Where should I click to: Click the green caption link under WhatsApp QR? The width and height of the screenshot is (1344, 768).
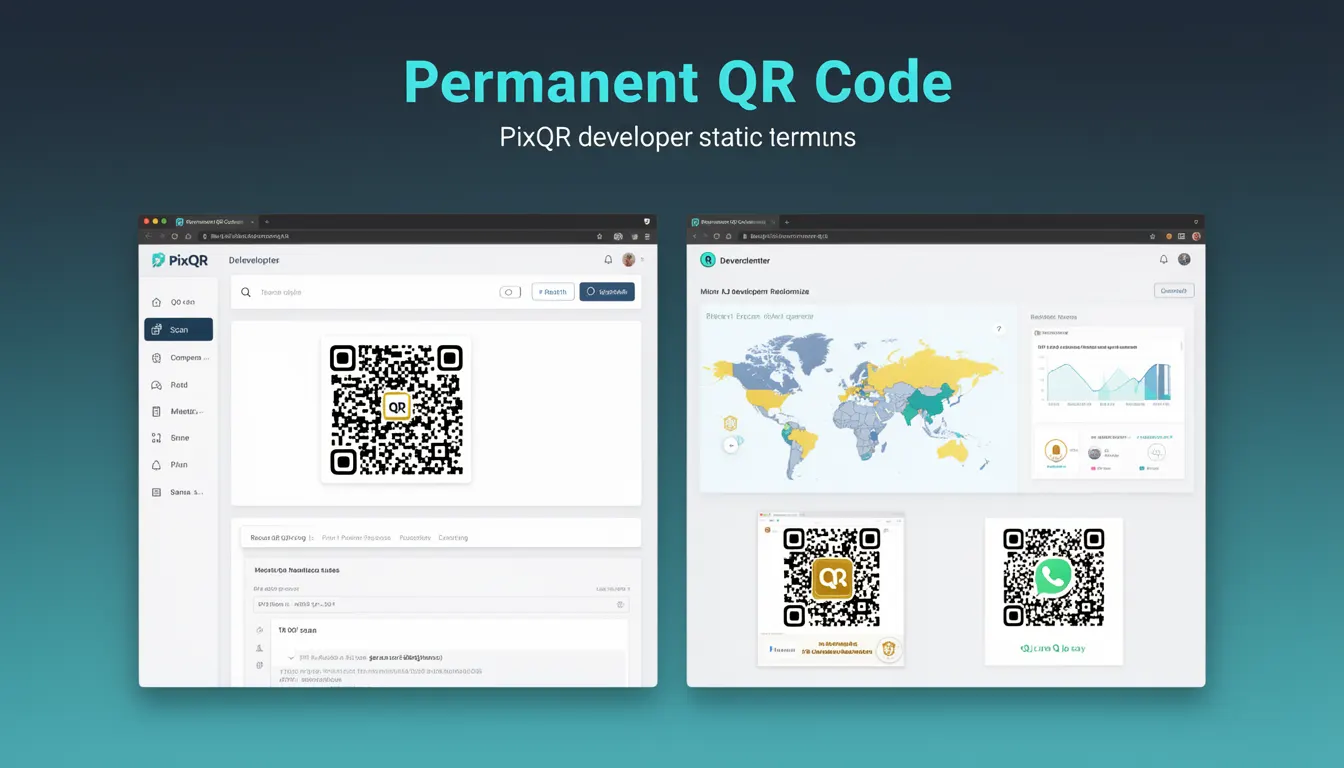pos(1052,649)
